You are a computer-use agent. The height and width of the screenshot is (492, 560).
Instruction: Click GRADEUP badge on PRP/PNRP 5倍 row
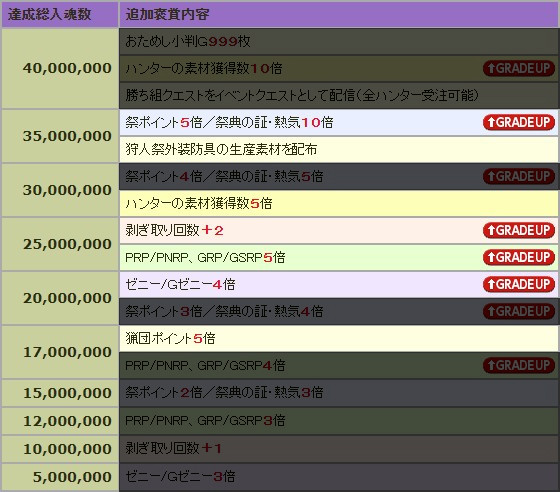pyautogui.click(x=519, y=257)
